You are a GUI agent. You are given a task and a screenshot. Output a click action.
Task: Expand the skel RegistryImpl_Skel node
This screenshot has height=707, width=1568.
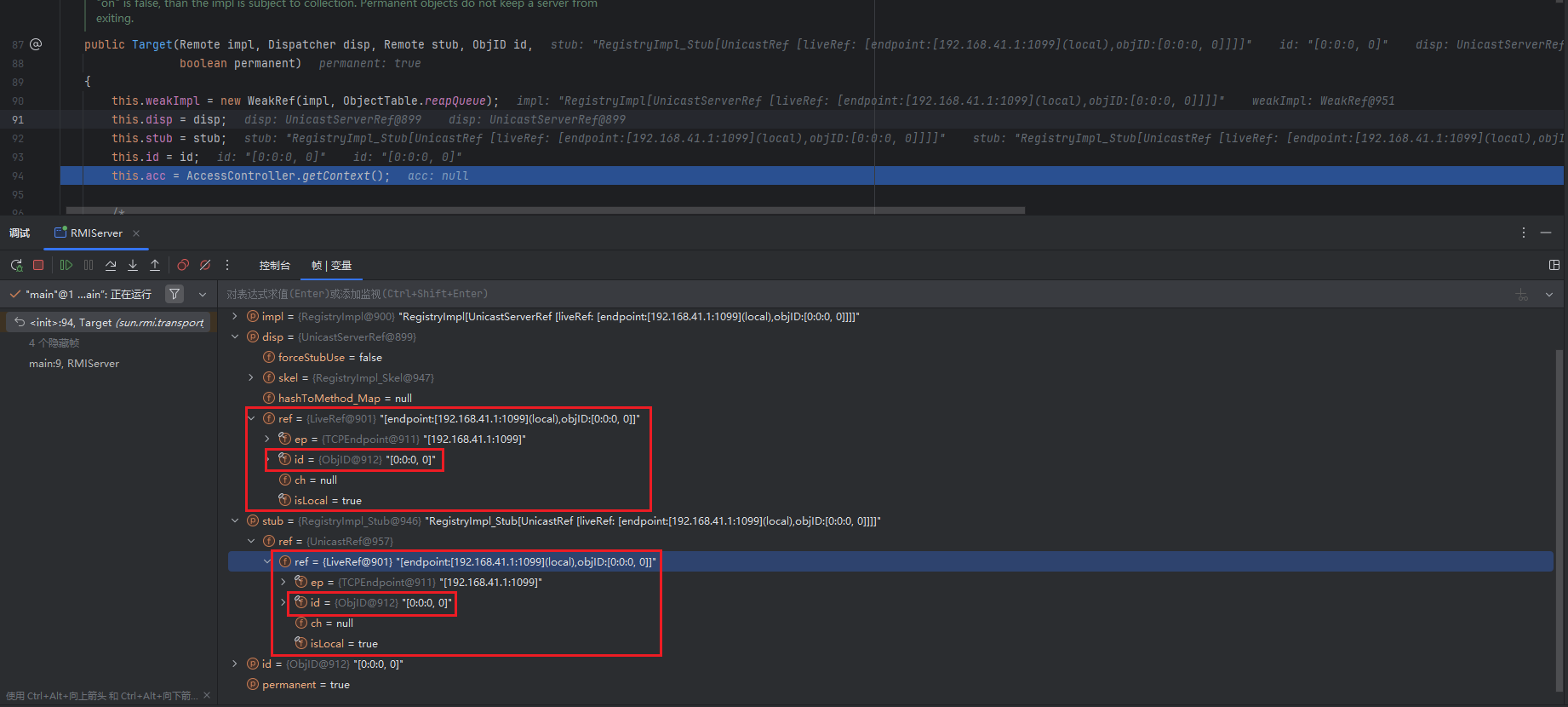tap(251, 377)
